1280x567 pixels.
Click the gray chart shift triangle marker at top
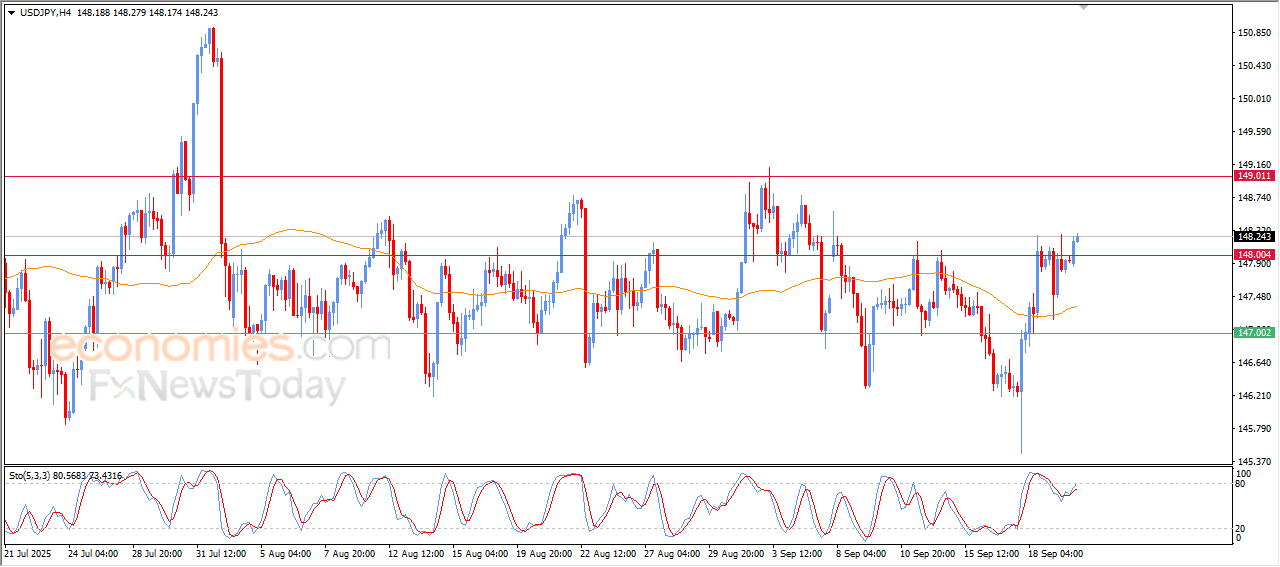pos(1083,7)
